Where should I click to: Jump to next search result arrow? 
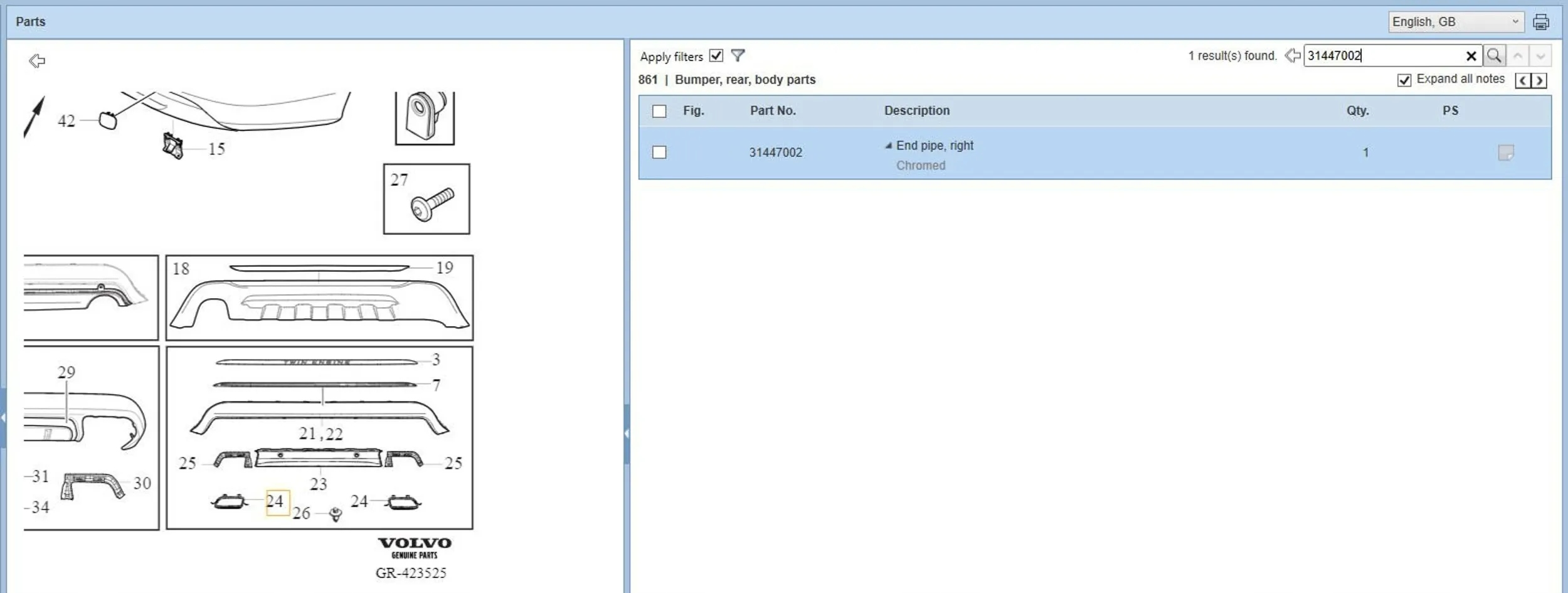coord(1540,56)
